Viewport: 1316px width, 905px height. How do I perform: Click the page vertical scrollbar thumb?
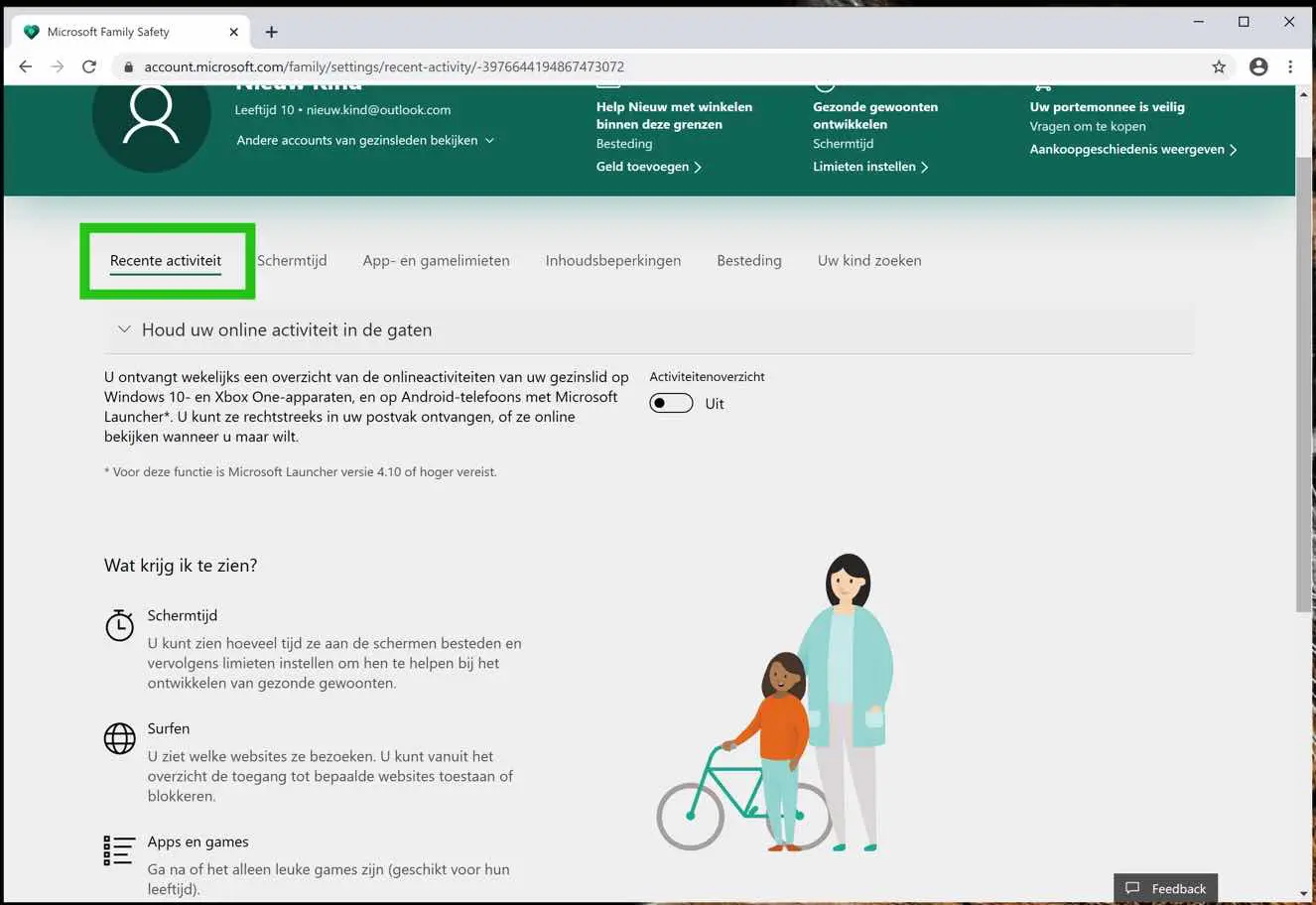1303,385
